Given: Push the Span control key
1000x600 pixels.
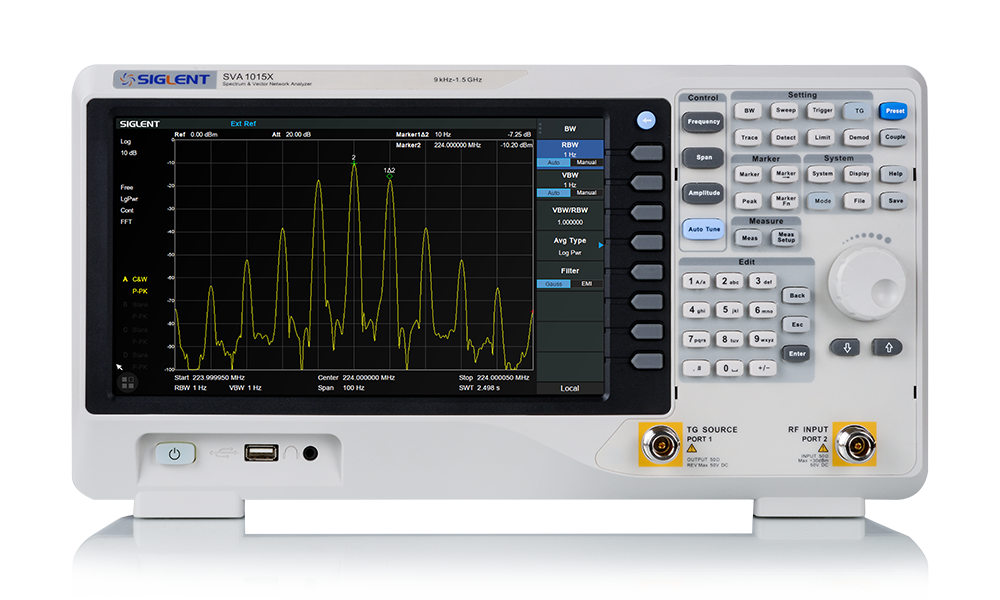Looking at the screenshot, I should (703, 157).
